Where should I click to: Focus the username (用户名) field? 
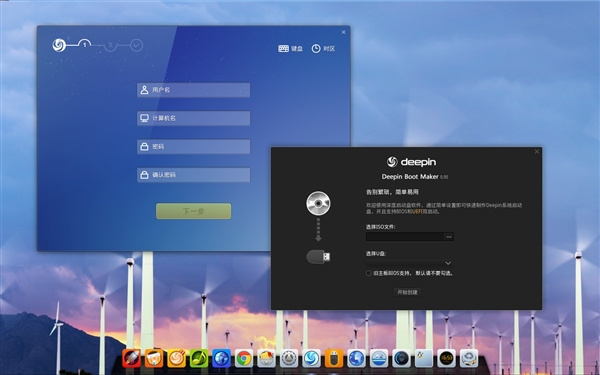click(x=194, y=90)
